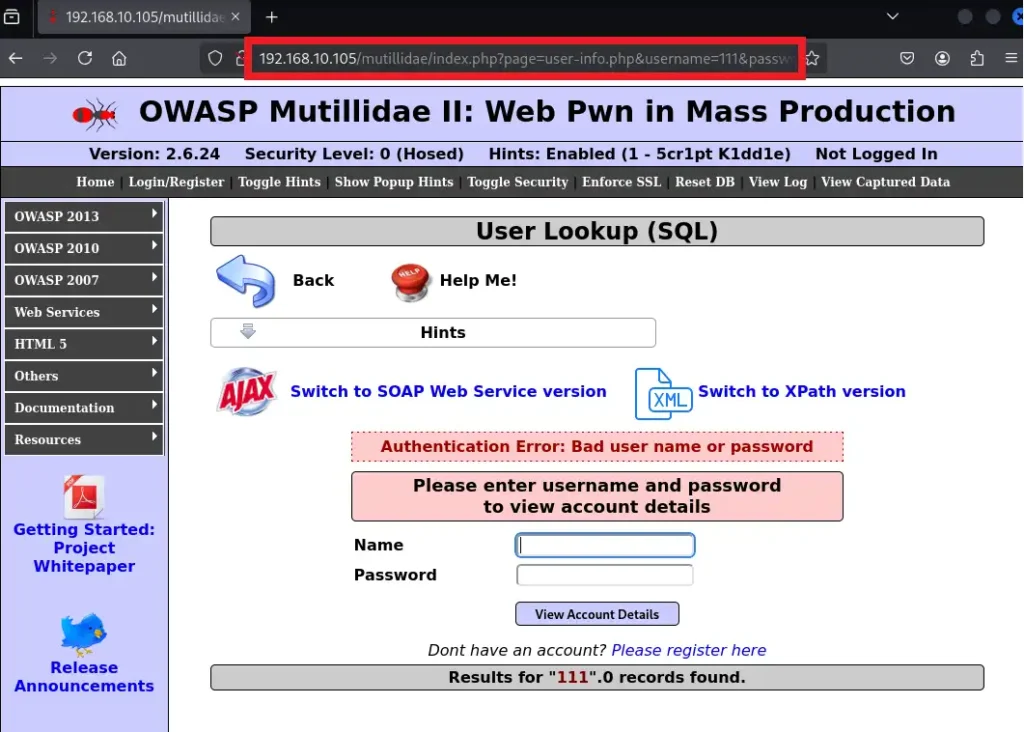
Task: Click the Hints down arrow icon
Action: point(248,331)
